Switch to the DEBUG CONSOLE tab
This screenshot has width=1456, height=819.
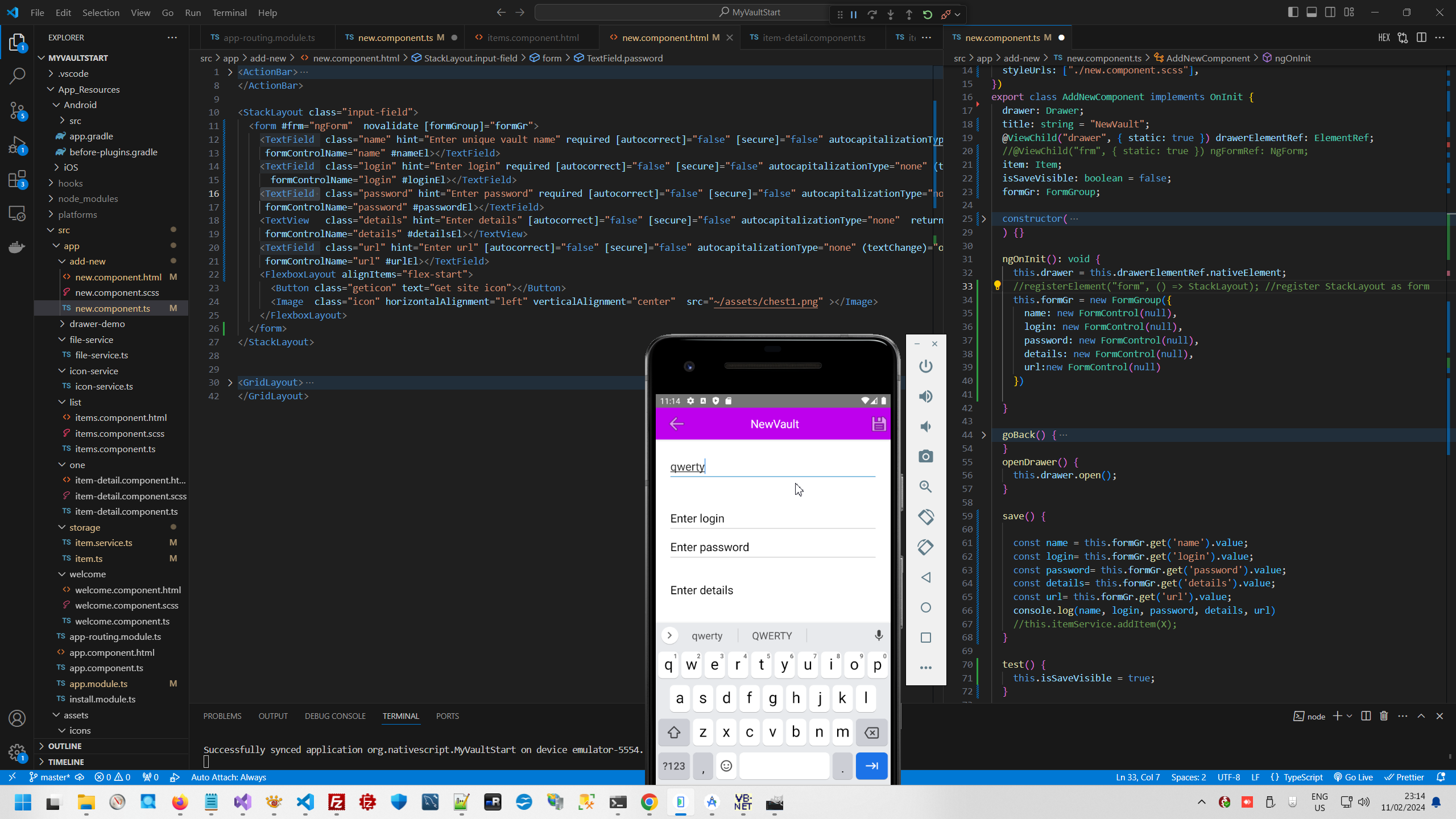tap(335, 716)
